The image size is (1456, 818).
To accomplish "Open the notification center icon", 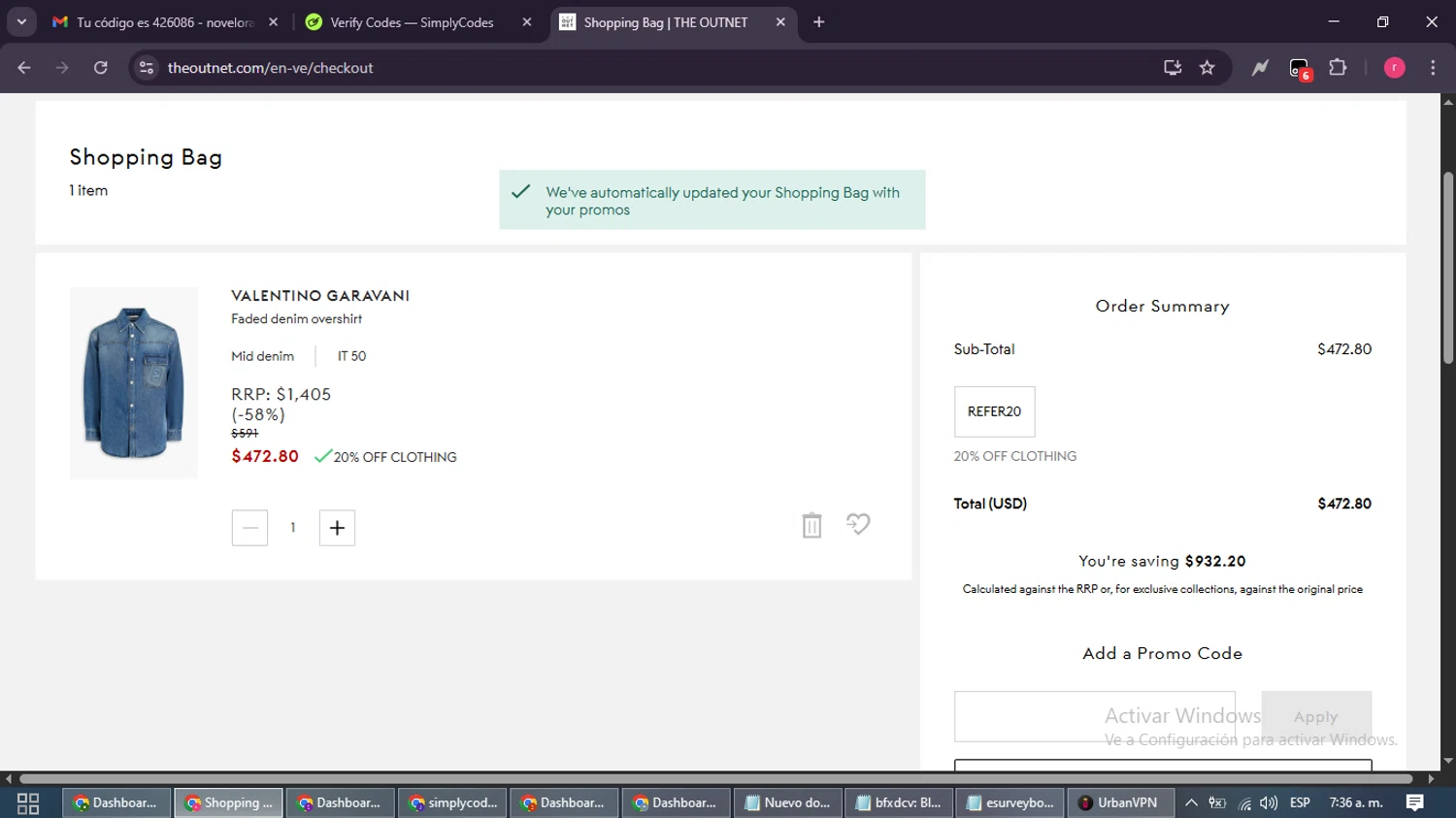I will tap(1415, 803).
